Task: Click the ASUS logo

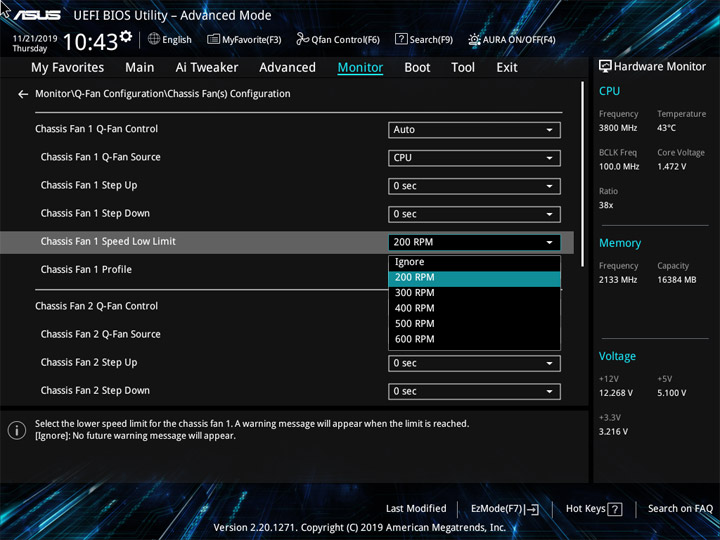Action: pyautogui.click(x=38, y=15)
